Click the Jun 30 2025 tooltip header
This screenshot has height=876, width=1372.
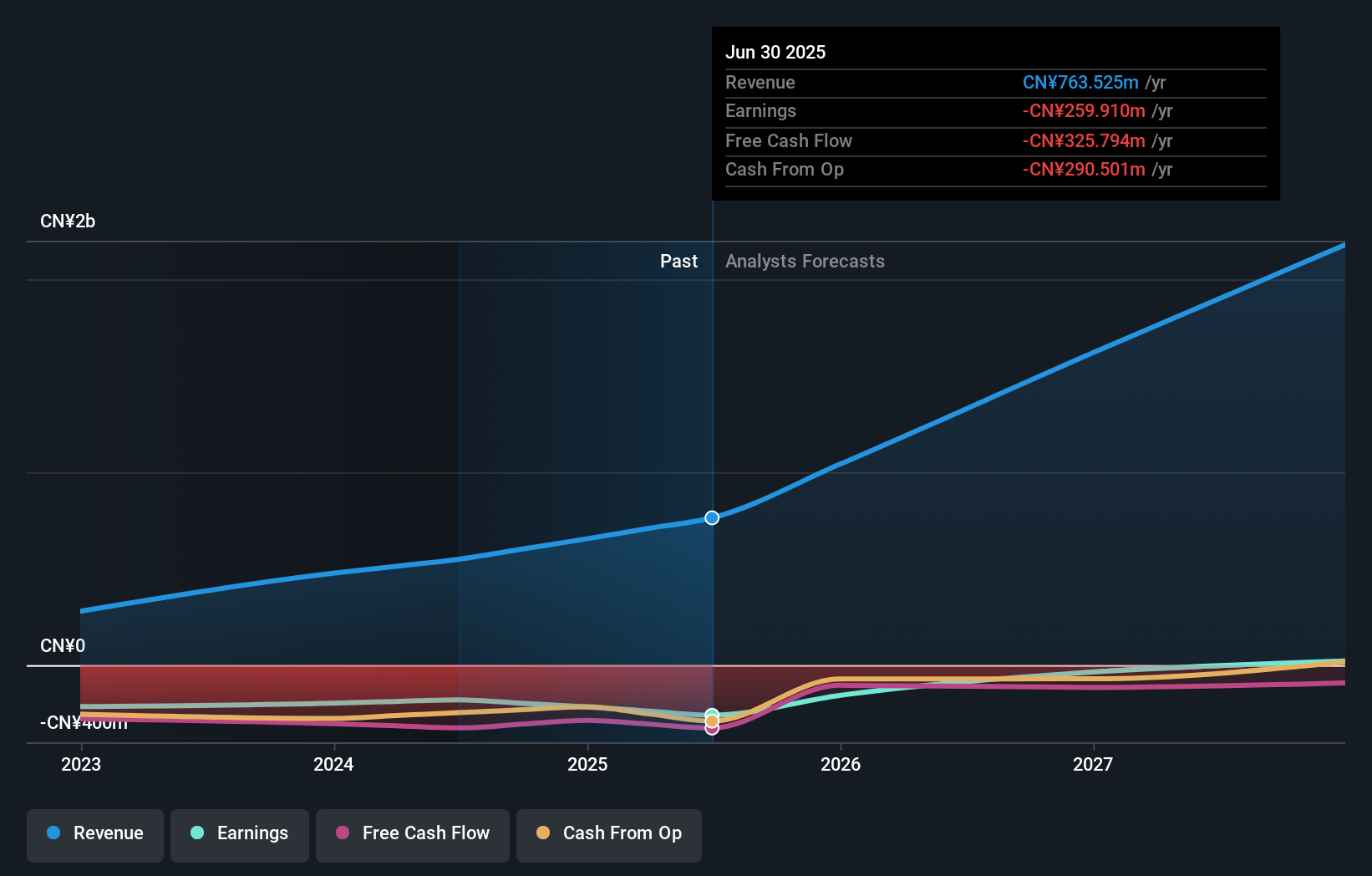[775, 52]
